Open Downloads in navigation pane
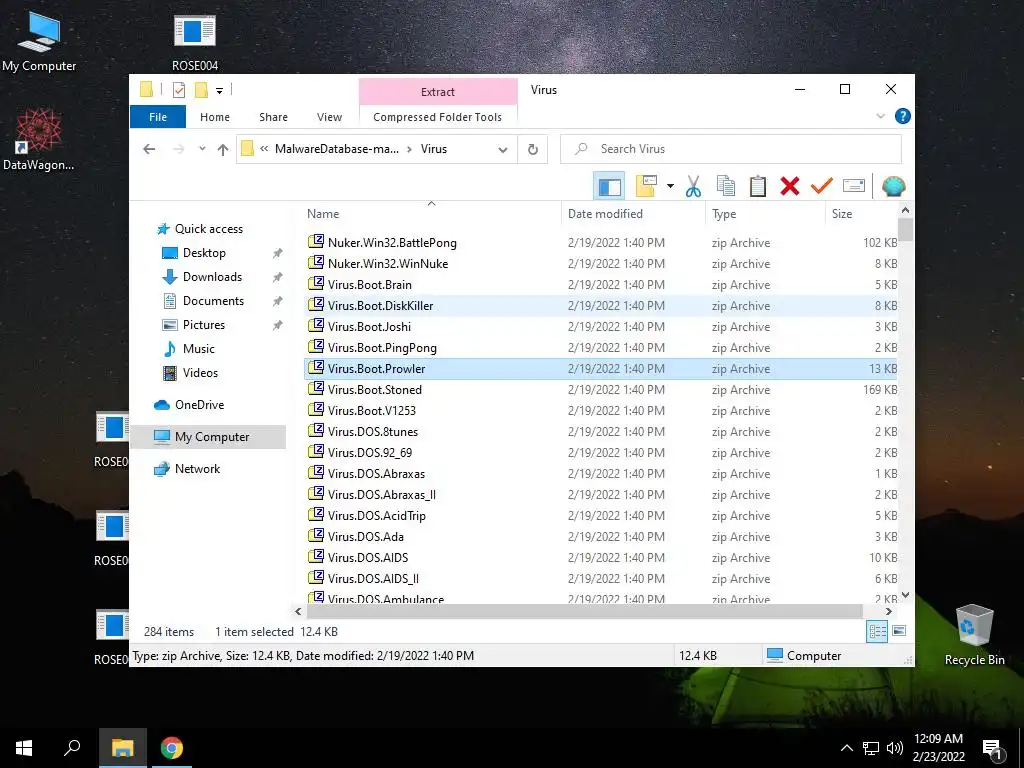This screenshot has width=1024, height=768. coord(212,277)
